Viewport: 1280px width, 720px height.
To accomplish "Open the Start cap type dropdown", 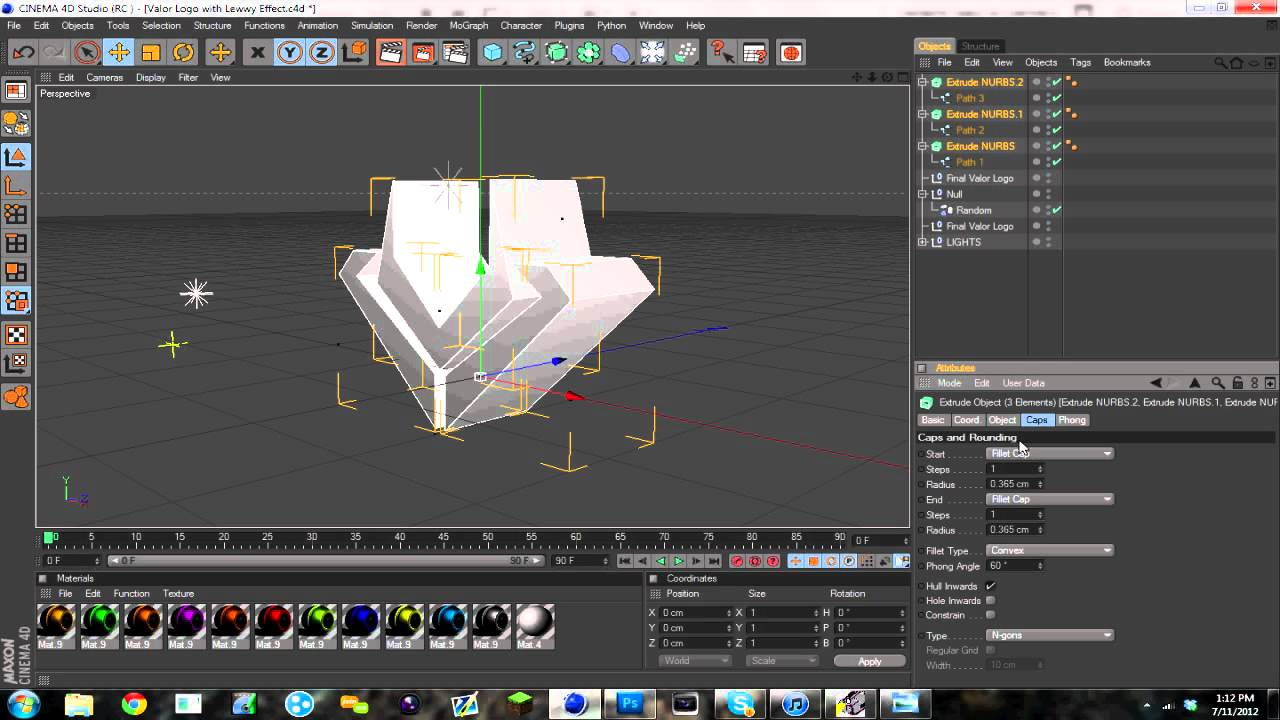I will [x=1050, y=453].
